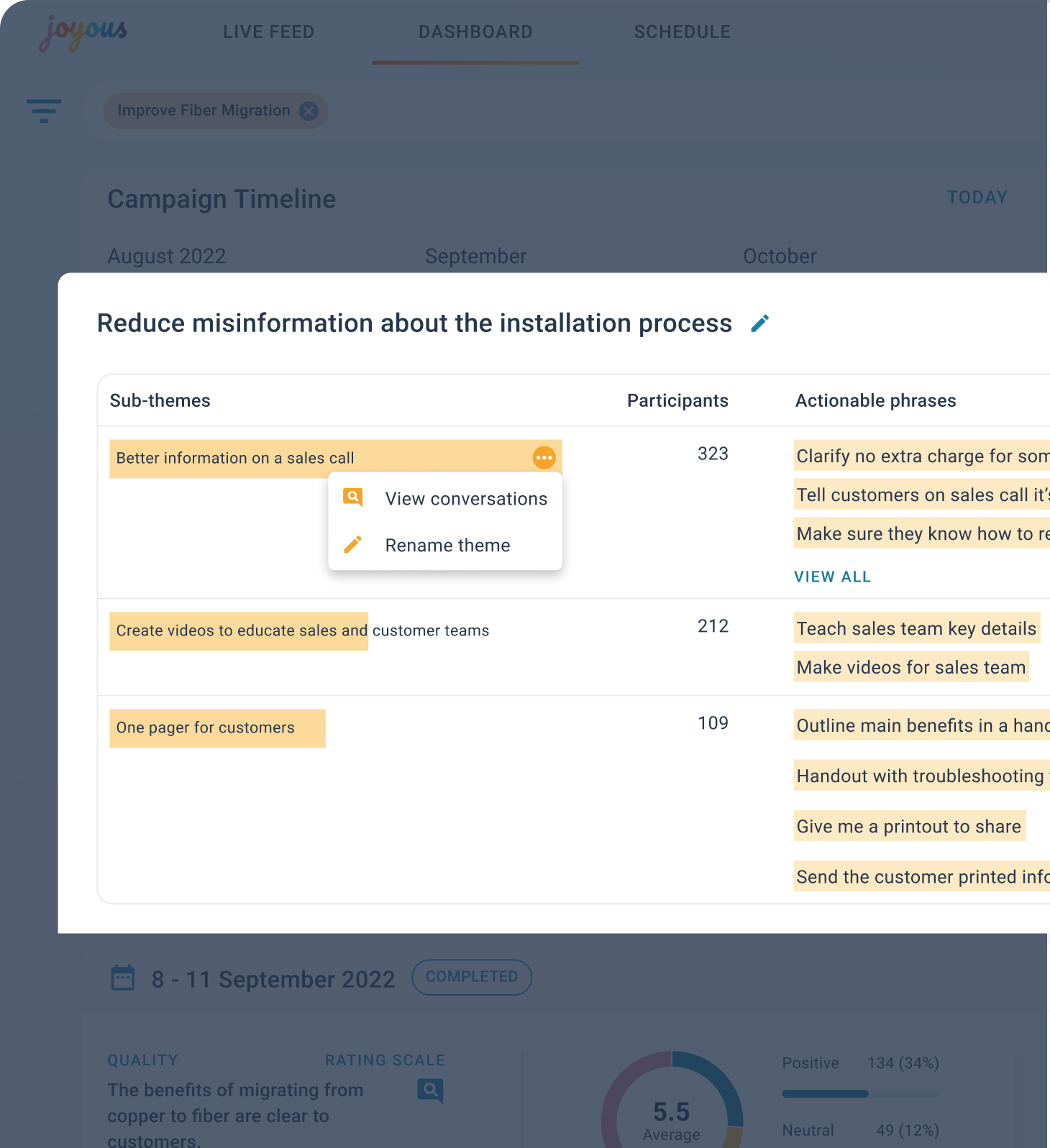Screen dimensions: 1050x1148
Task: Click the Teach sales team key details phrase
Action: pos(916,629)
